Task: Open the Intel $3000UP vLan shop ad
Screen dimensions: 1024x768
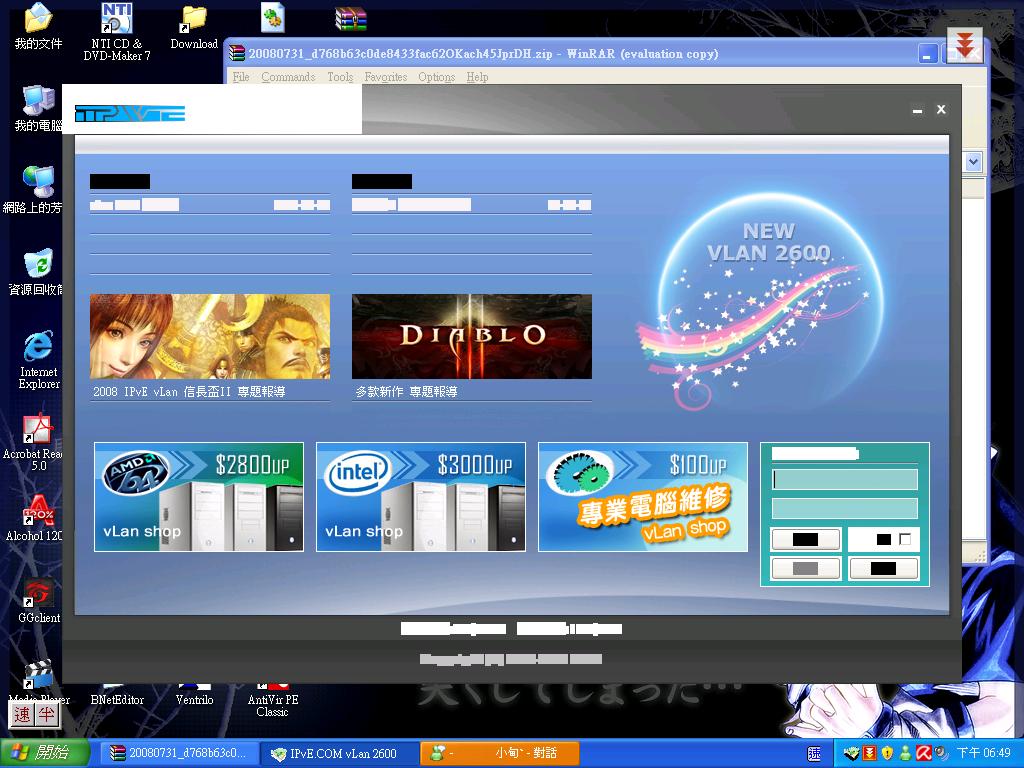Action: point(421,497)
